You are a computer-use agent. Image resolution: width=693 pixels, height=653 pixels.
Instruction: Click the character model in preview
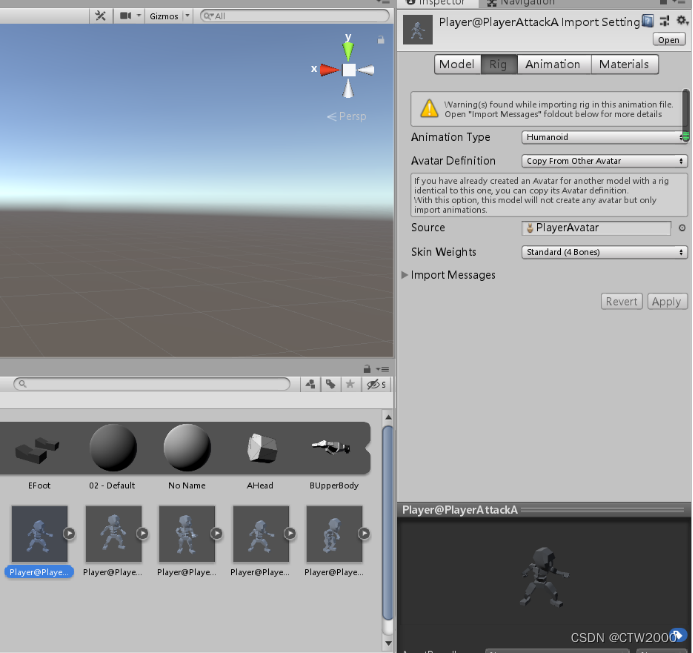point(544,577)
